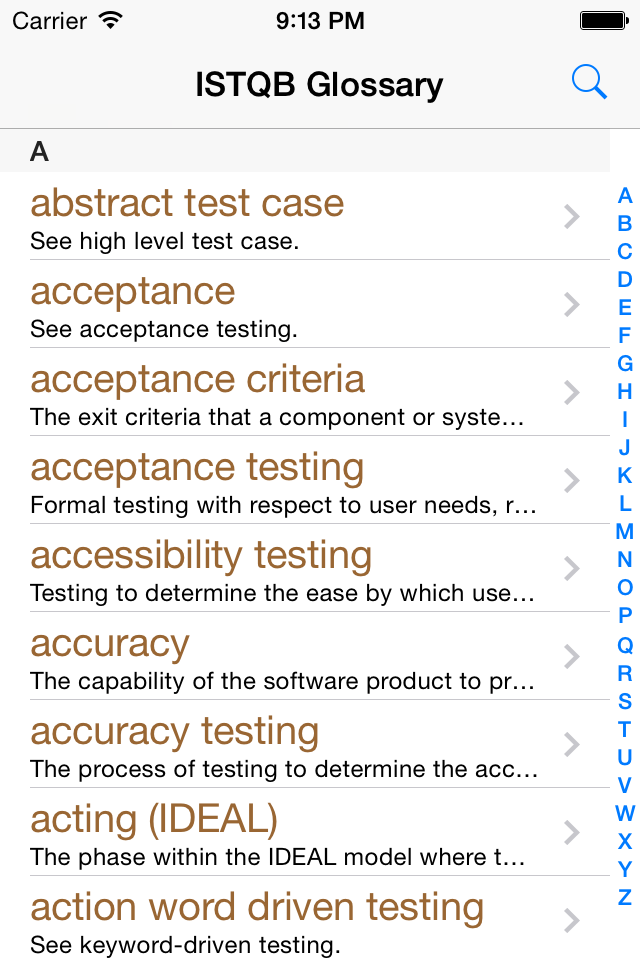The image size is (640, 960).
Task: Tap the Wi-Fi status icon
Action: click(x=111, y=21)
